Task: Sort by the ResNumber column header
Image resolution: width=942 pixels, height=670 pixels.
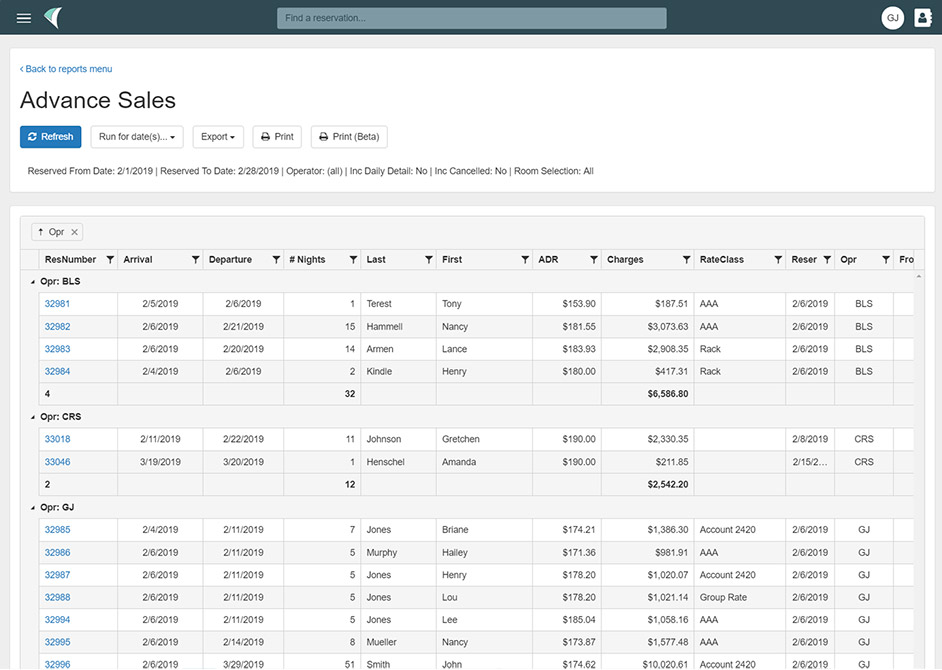Action: (x=70, y=260)
